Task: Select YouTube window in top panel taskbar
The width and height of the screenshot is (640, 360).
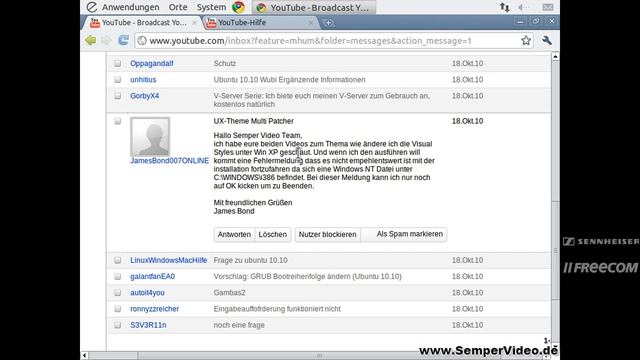Action: 313,7
